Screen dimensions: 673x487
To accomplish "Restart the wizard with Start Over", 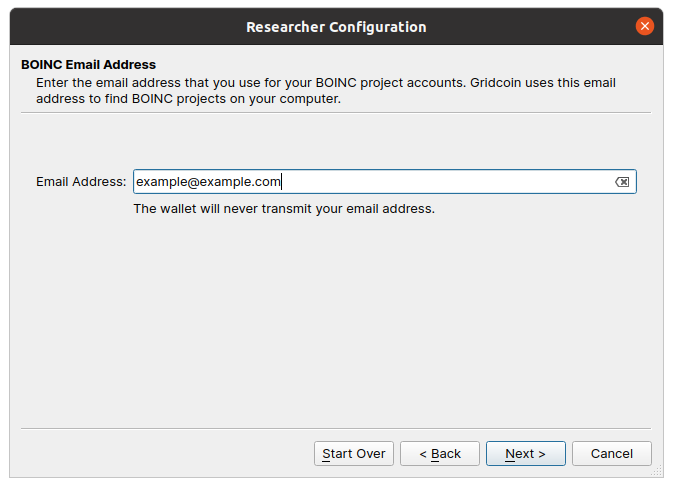I will coord(354,454).
